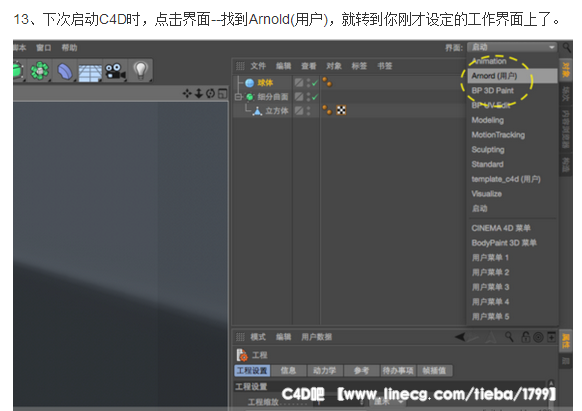Screen dimensions: 582x411
Task: Click the phong tag on 球体 row
Action: [327, 82]
